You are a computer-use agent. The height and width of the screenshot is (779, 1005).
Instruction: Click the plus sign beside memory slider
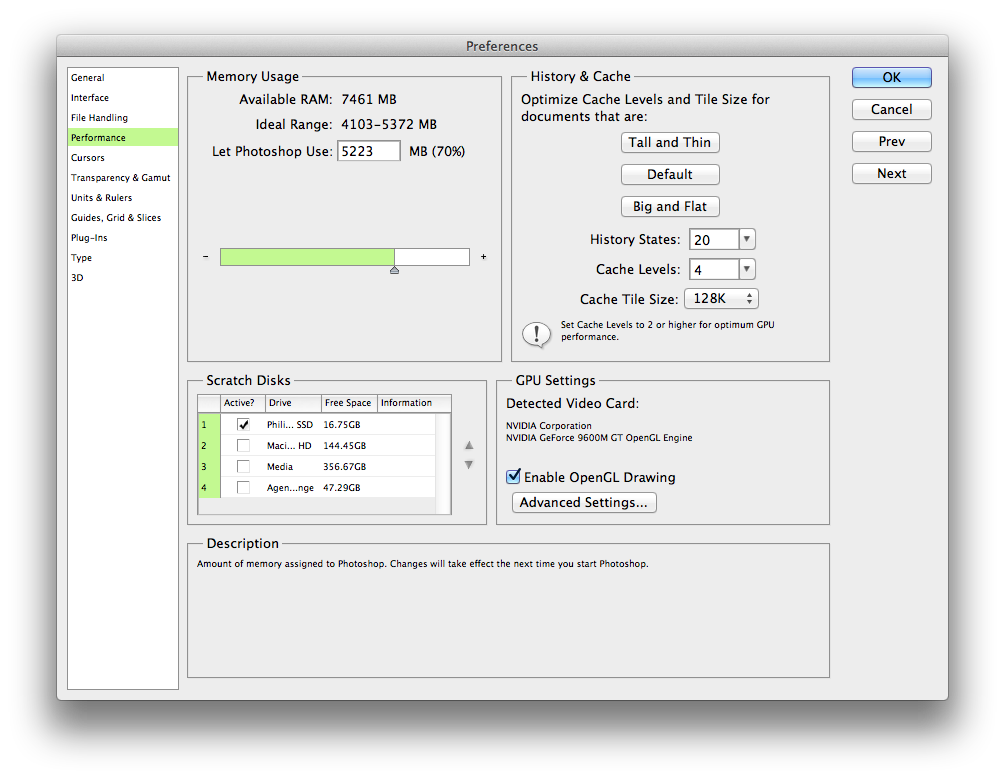[483, 256]
